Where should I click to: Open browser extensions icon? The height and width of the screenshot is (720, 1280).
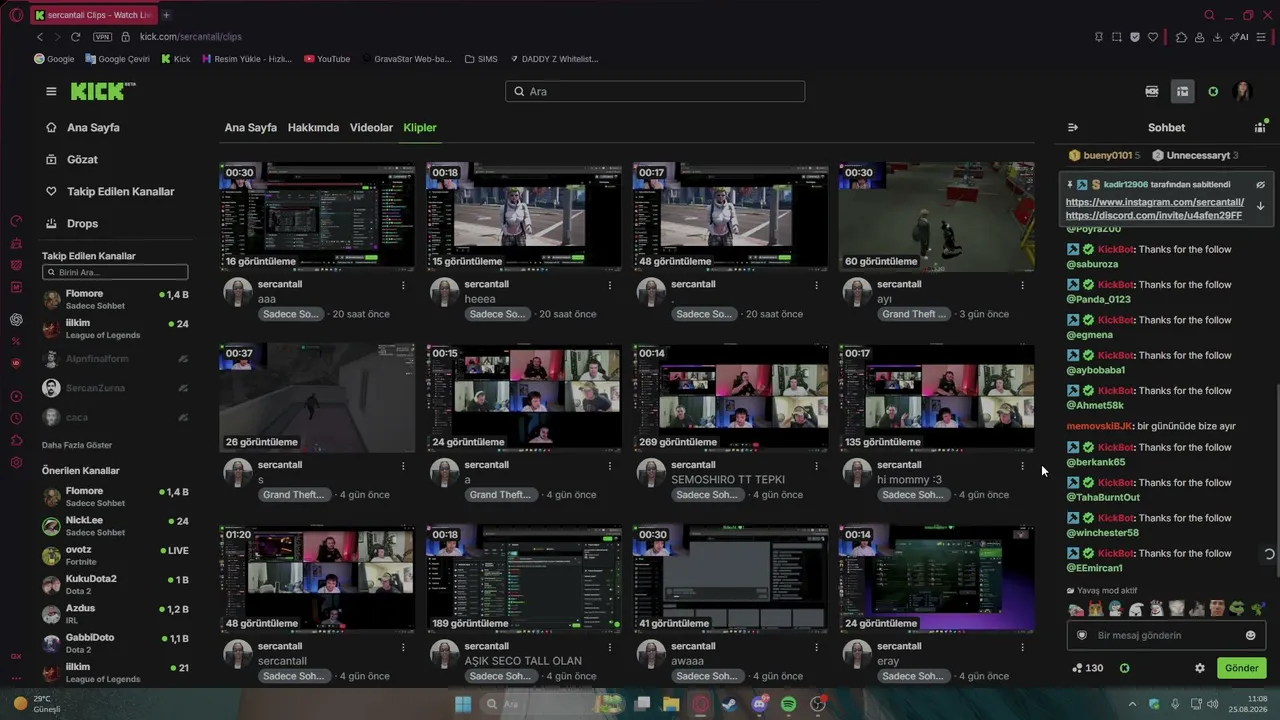pos(1181,37)
